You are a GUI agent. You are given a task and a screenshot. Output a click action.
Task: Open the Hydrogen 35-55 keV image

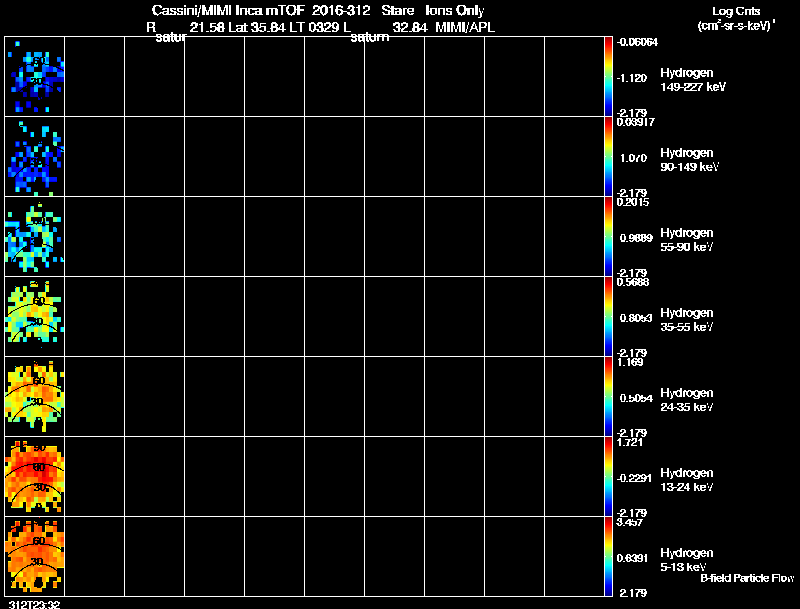click(x=35, y=317)
